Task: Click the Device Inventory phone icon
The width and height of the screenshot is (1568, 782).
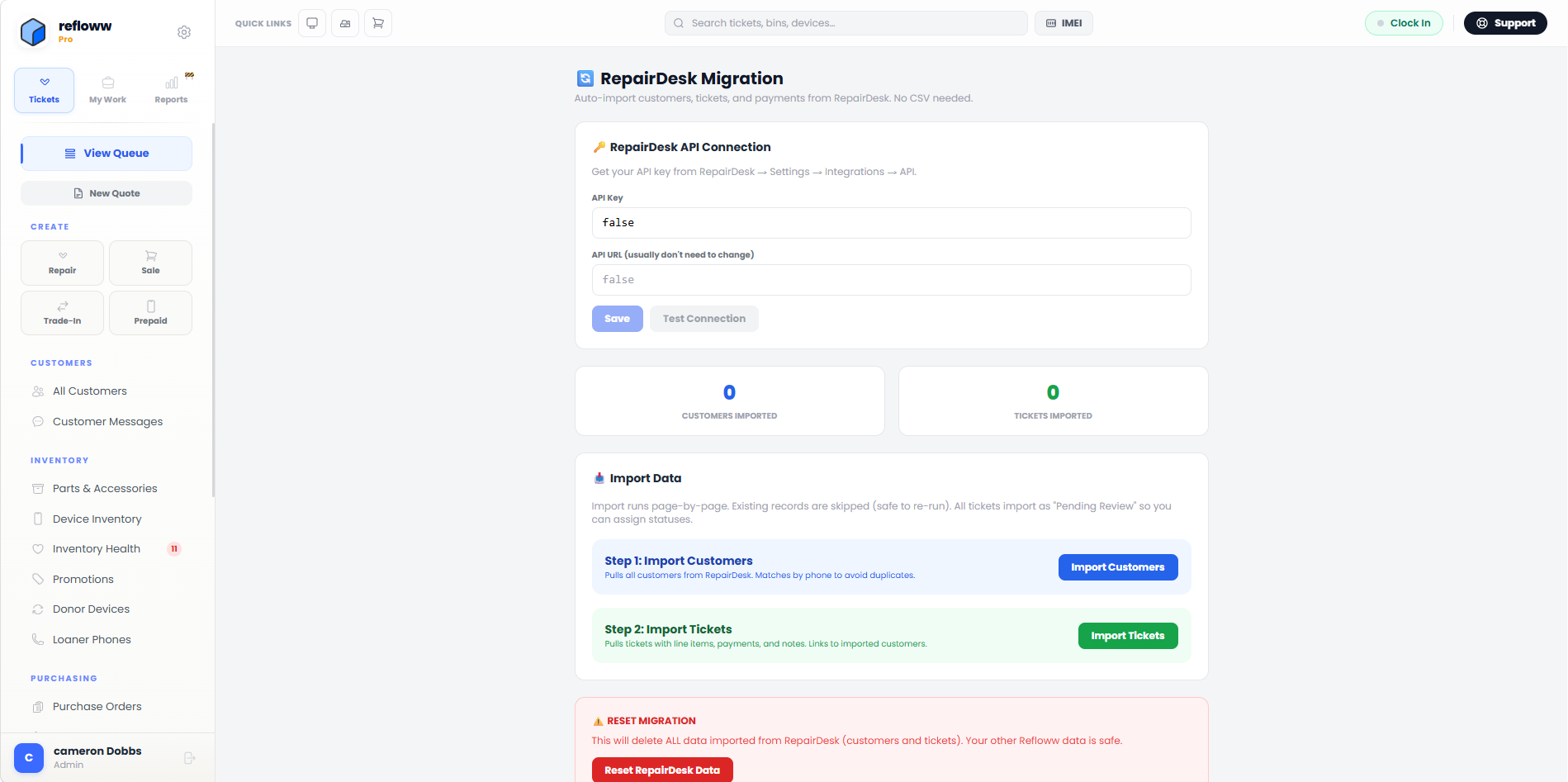Action: (x=38, y=519)
